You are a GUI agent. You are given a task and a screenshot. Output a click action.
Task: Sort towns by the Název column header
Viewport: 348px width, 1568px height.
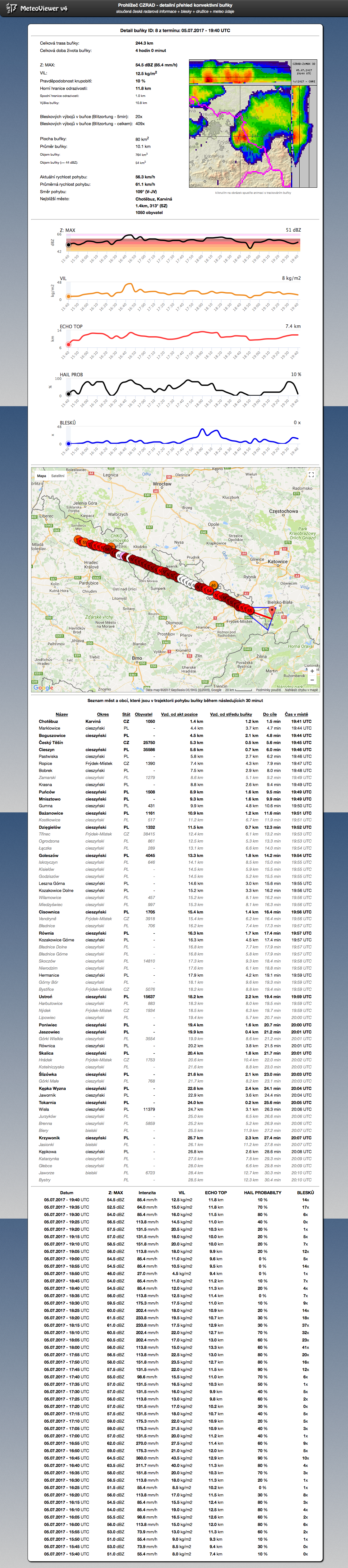[x=62, y=715]
